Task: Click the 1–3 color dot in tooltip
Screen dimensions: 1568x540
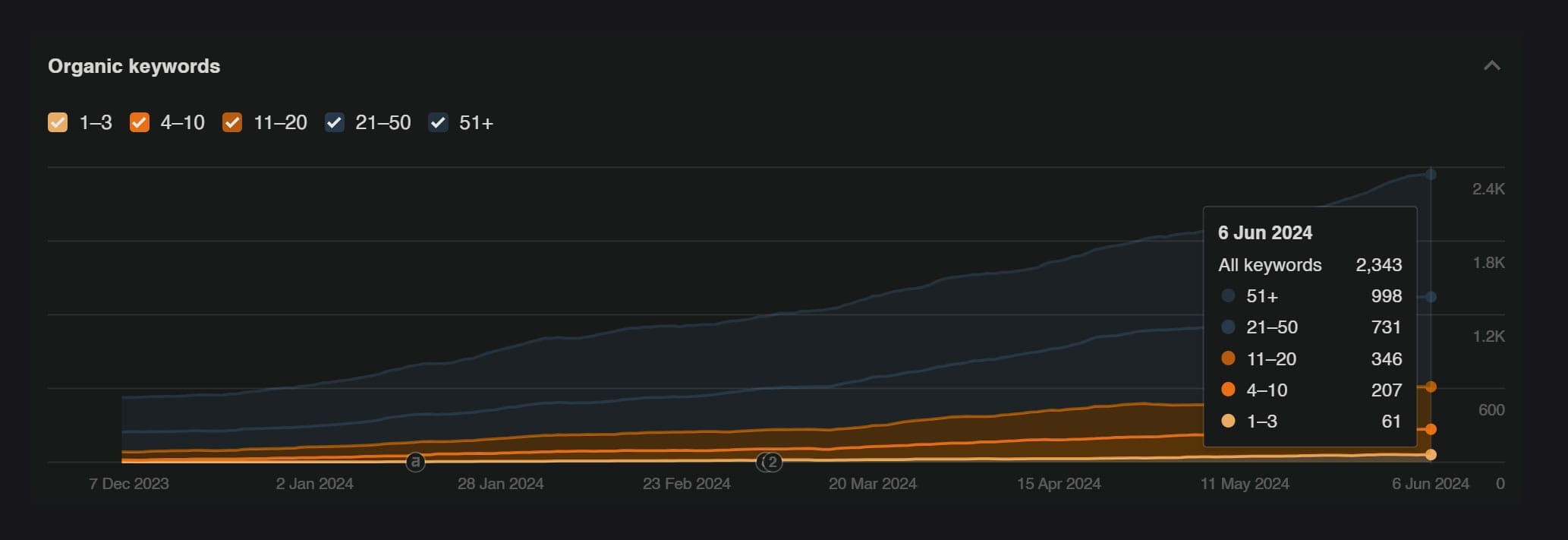Action: point(1228,421)
